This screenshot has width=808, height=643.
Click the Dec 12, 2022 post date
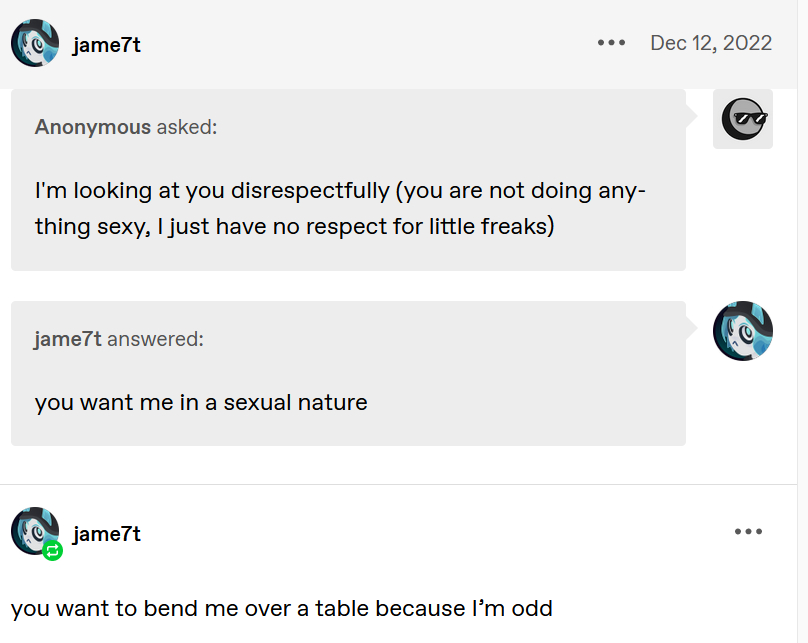point(711,43)
